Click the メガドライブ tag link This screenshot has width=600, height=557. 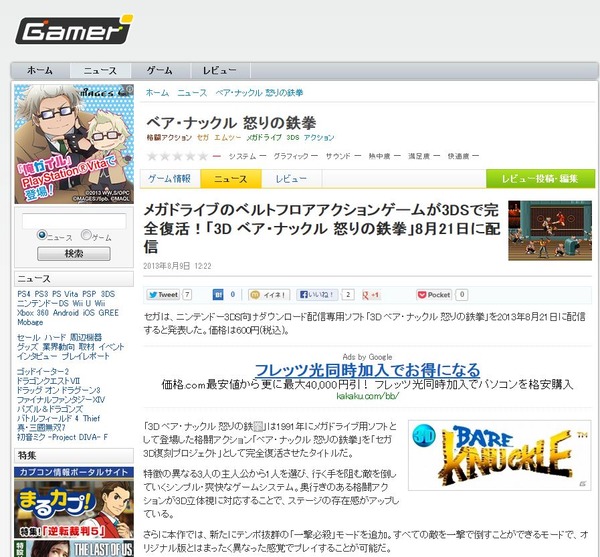[x=264, y=137]
